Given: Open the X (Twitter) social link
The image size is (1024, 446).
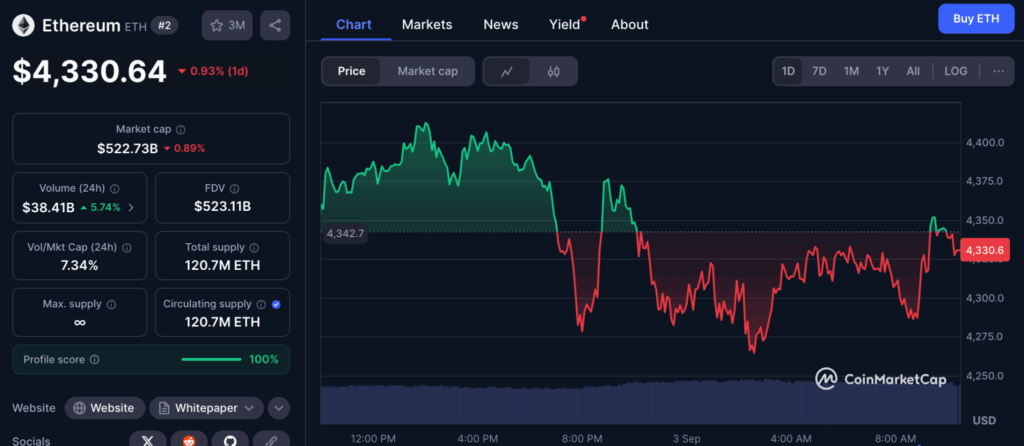Looking at the screenshot, I should [149, 440].
